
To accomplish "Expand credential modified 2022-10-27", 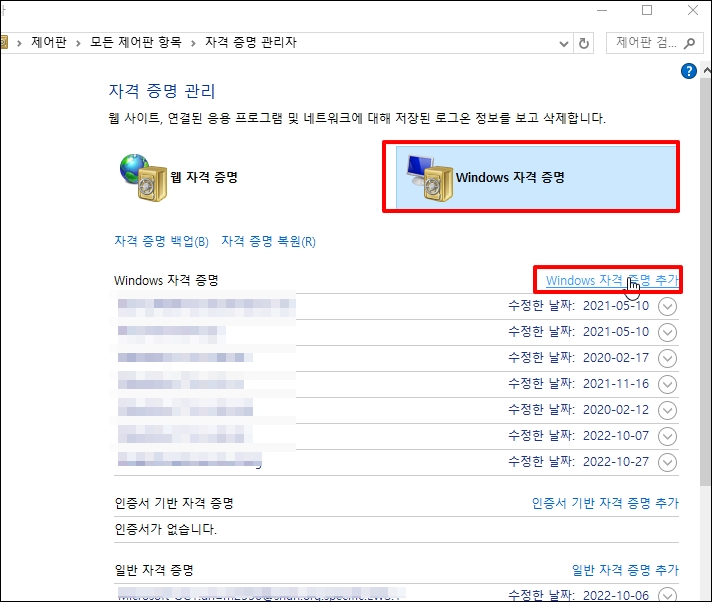I will tap(667, 462).
